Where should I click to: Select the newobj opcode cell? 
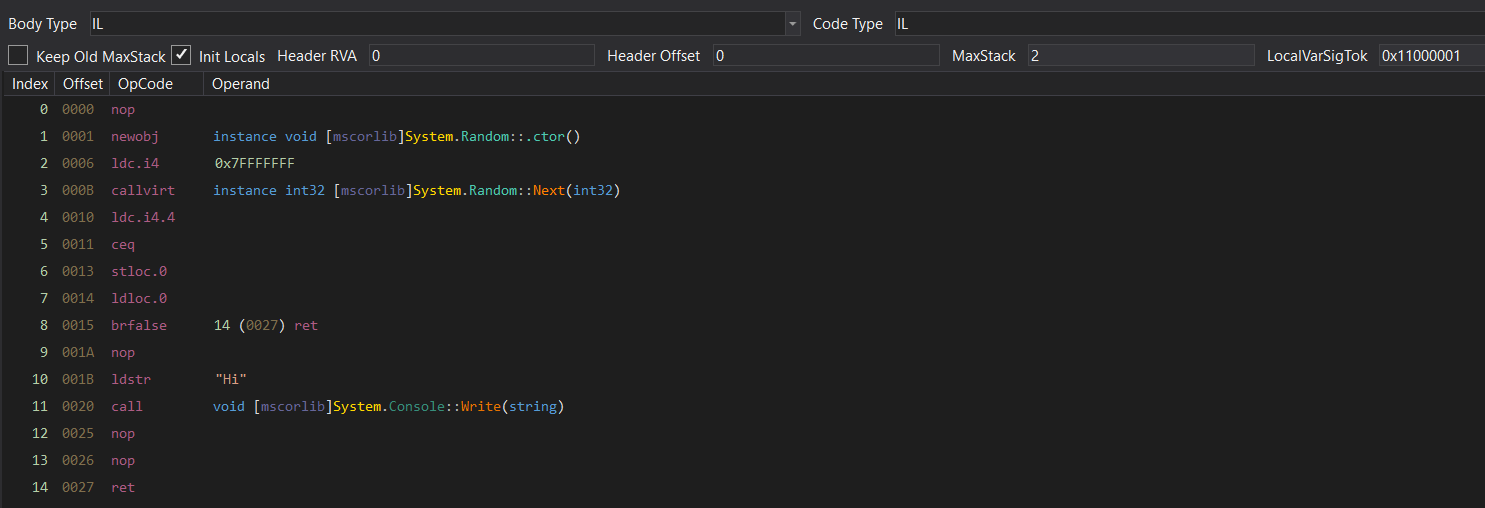(x=135, y=136)
